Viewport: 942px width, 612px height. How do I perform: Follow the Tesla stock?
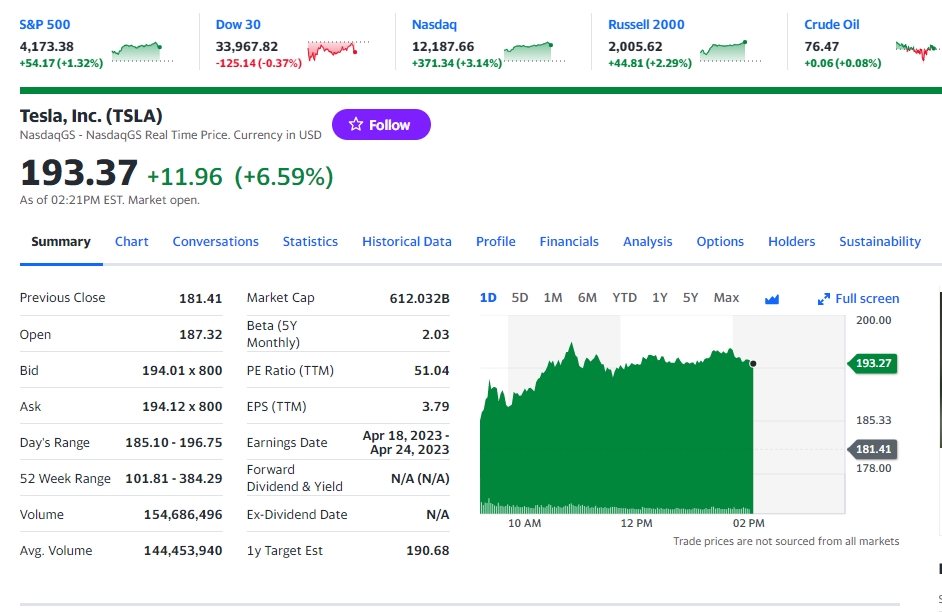tap(381, 124)
